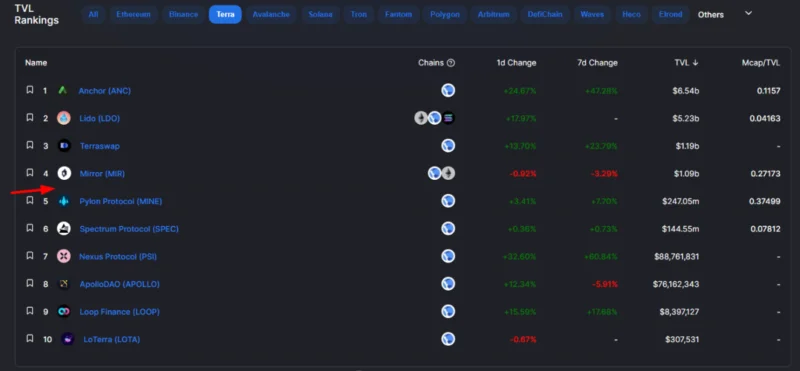Screen dimensions: 800x371
Task: Switch to the Binance tab
Action: [184, 14]
